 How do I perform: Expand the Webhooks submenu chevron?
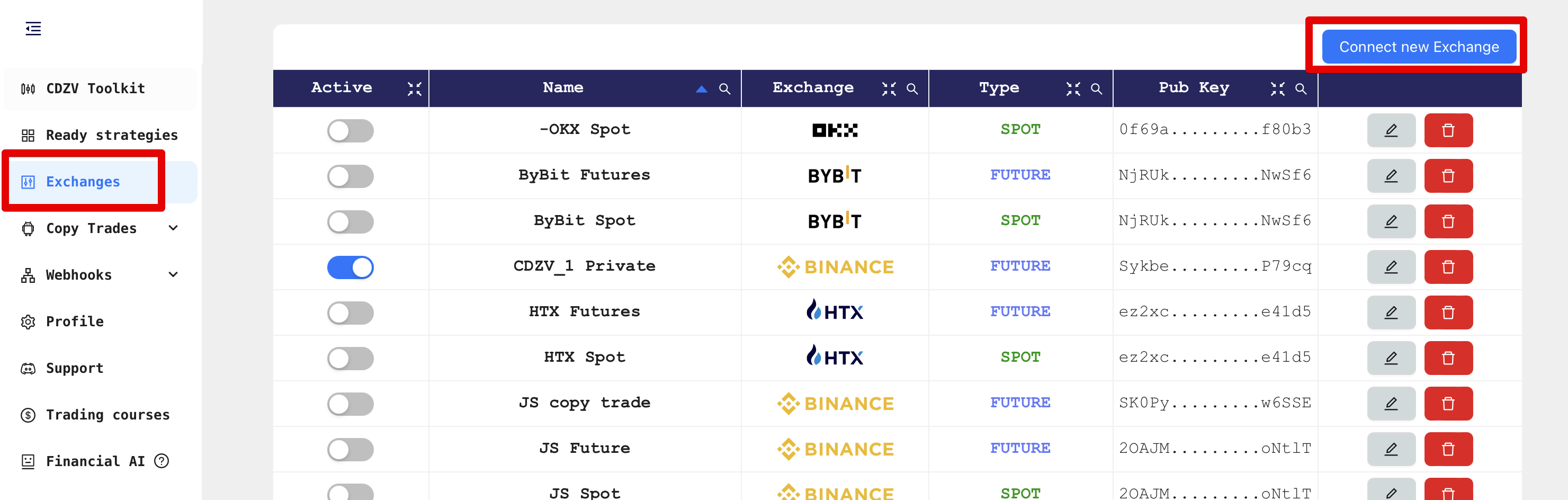pyautogui.click(x=173, y=275)
